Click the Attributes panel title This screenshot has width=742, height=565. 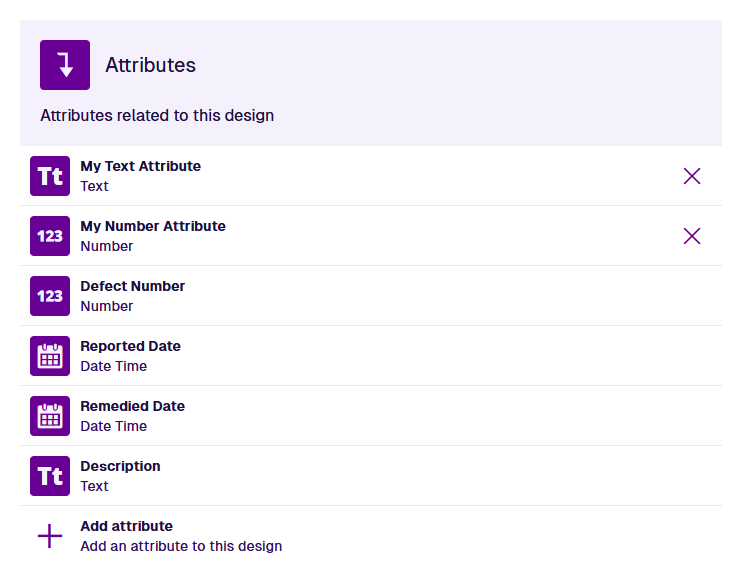(x=151, y=65)
